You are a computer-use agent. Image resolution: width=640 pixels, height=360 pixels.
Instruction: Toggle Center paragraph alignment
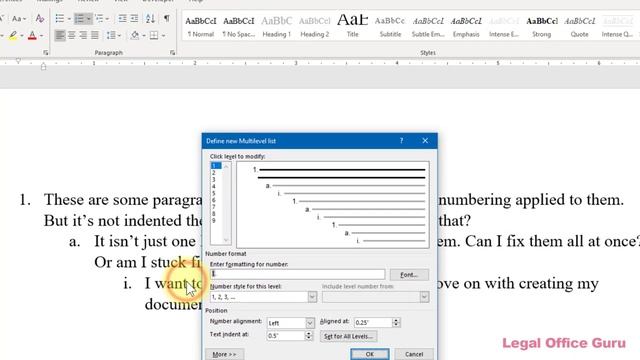(71, 36)
